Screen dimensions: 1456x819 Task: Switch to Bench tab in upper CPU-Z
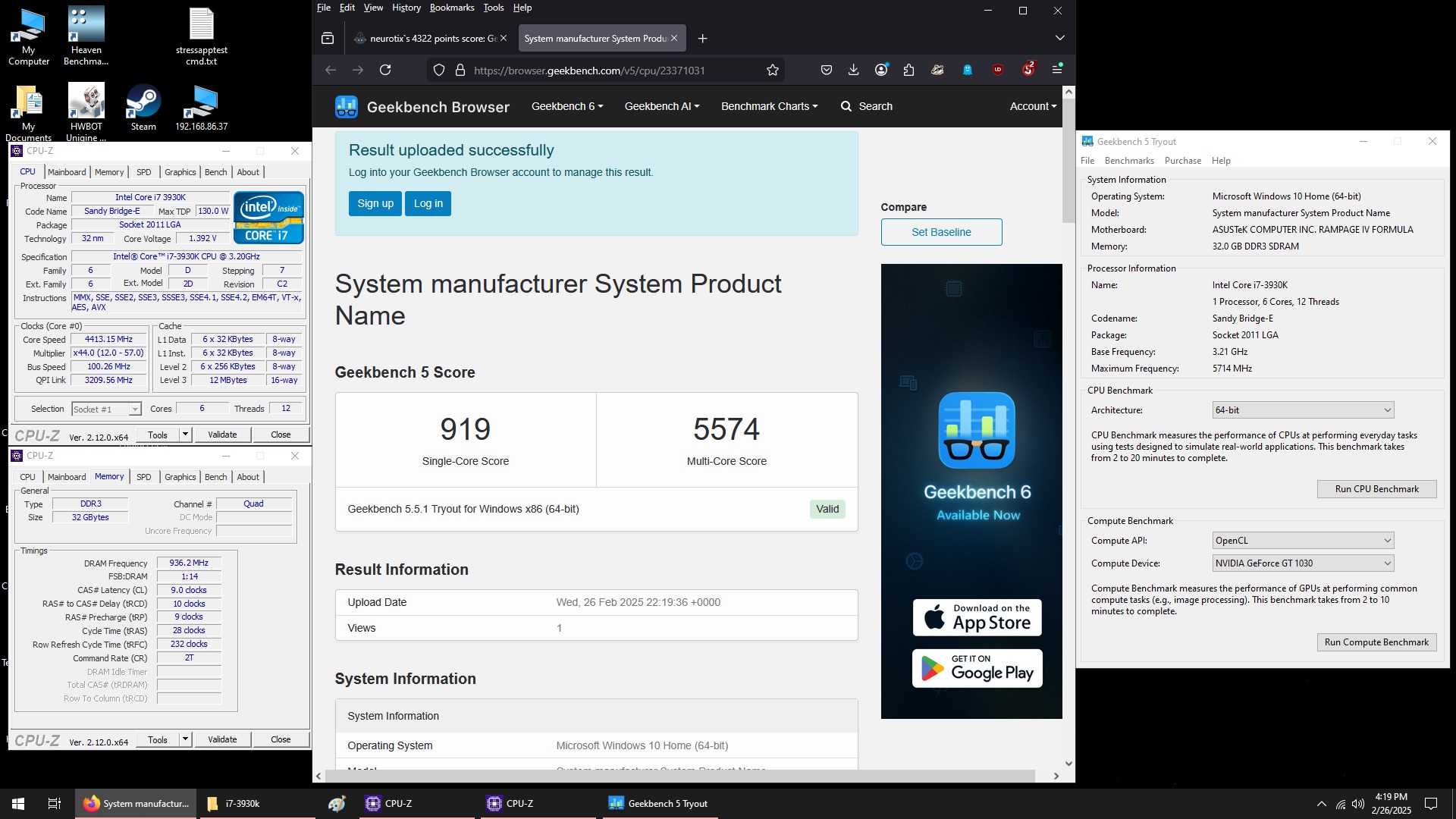[216, 172]
